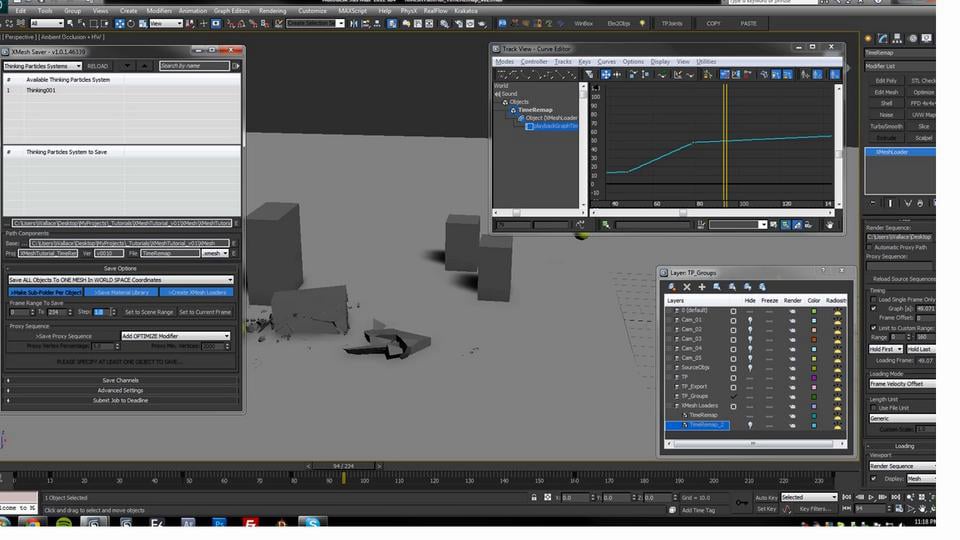Click the Light Lister bulb icon in toolbar
This screenshot has width=960, height=540.
pos(642,23)
